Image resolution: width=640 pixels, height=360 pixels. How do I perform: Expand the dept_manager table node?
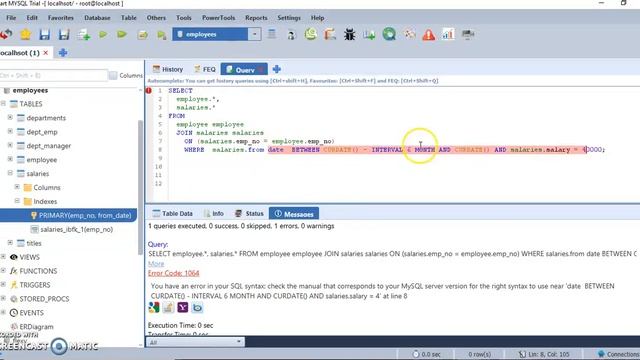(10, 145)
